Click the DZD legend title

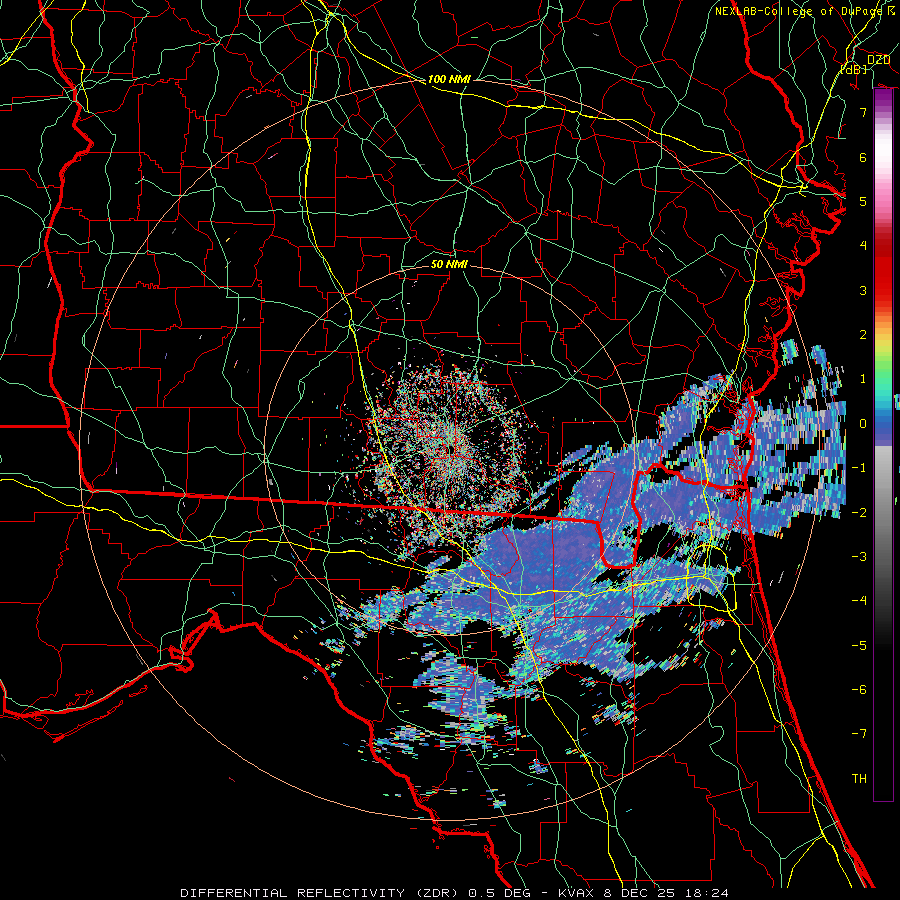pos(878,60)
